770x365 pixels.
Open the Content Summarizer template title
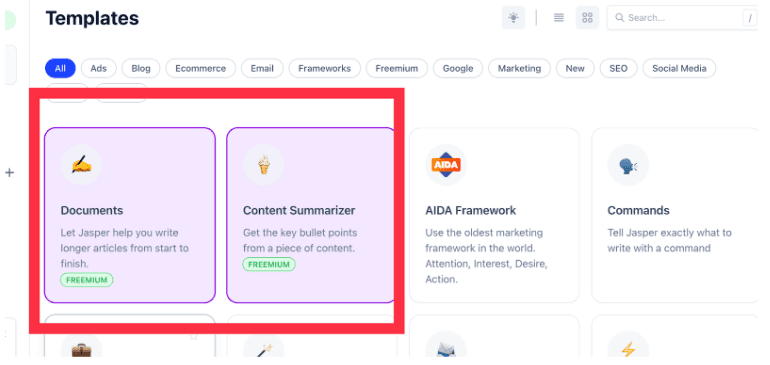(x=299, y=210)
